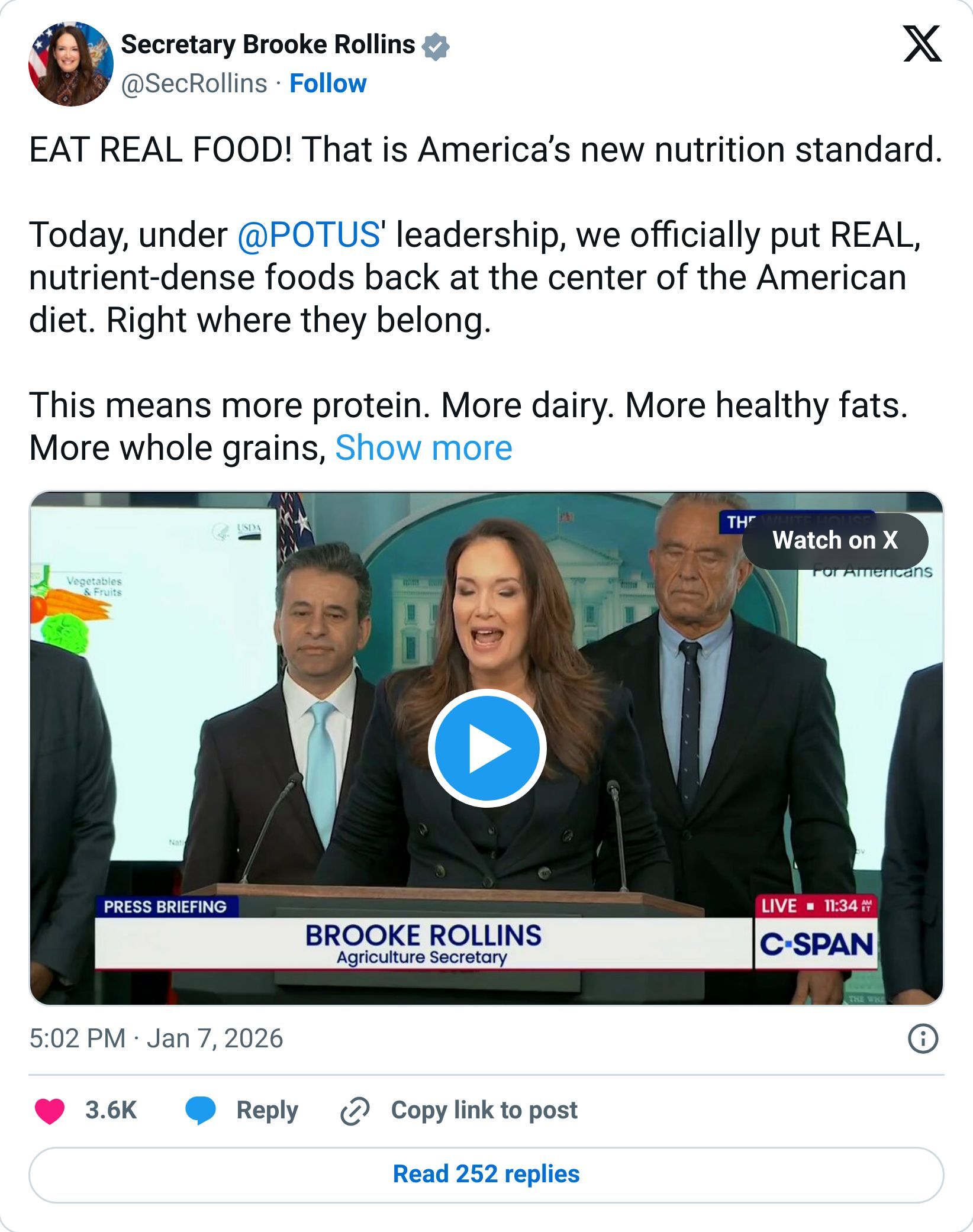
Task: Click the blue verified badge next to the name
Action: pos(435,46)
